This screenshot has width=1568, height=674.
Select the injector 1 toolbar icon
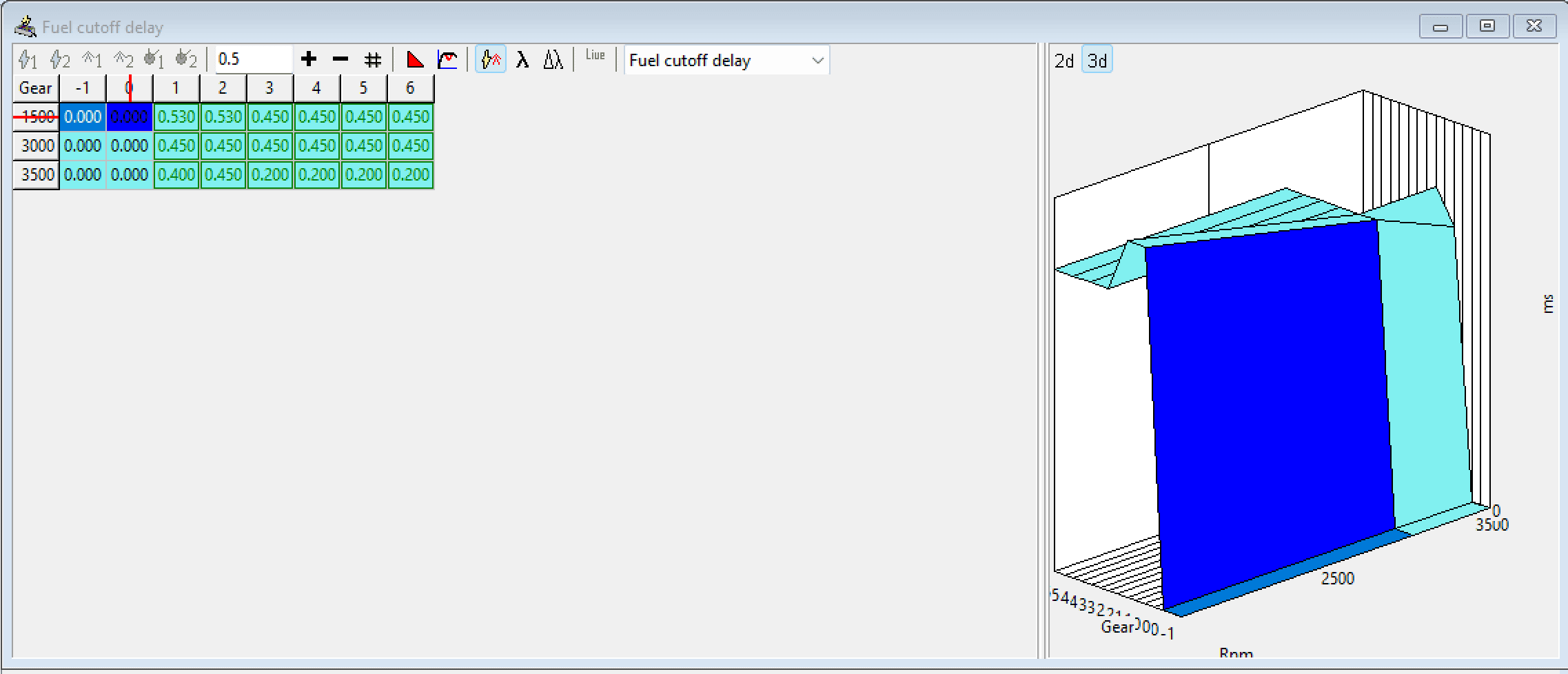coord(28,59)
